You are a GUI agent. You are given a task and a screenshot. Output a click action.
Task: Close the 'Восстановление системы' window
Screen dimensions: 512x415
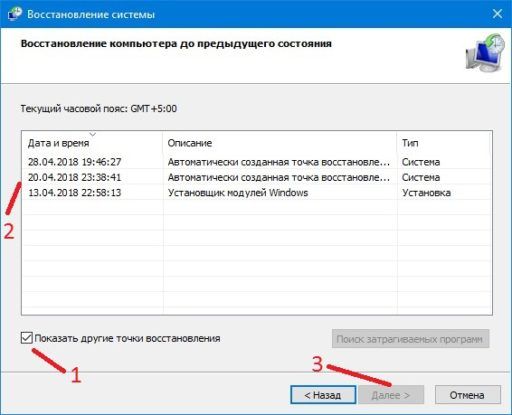tap(497, 14)
